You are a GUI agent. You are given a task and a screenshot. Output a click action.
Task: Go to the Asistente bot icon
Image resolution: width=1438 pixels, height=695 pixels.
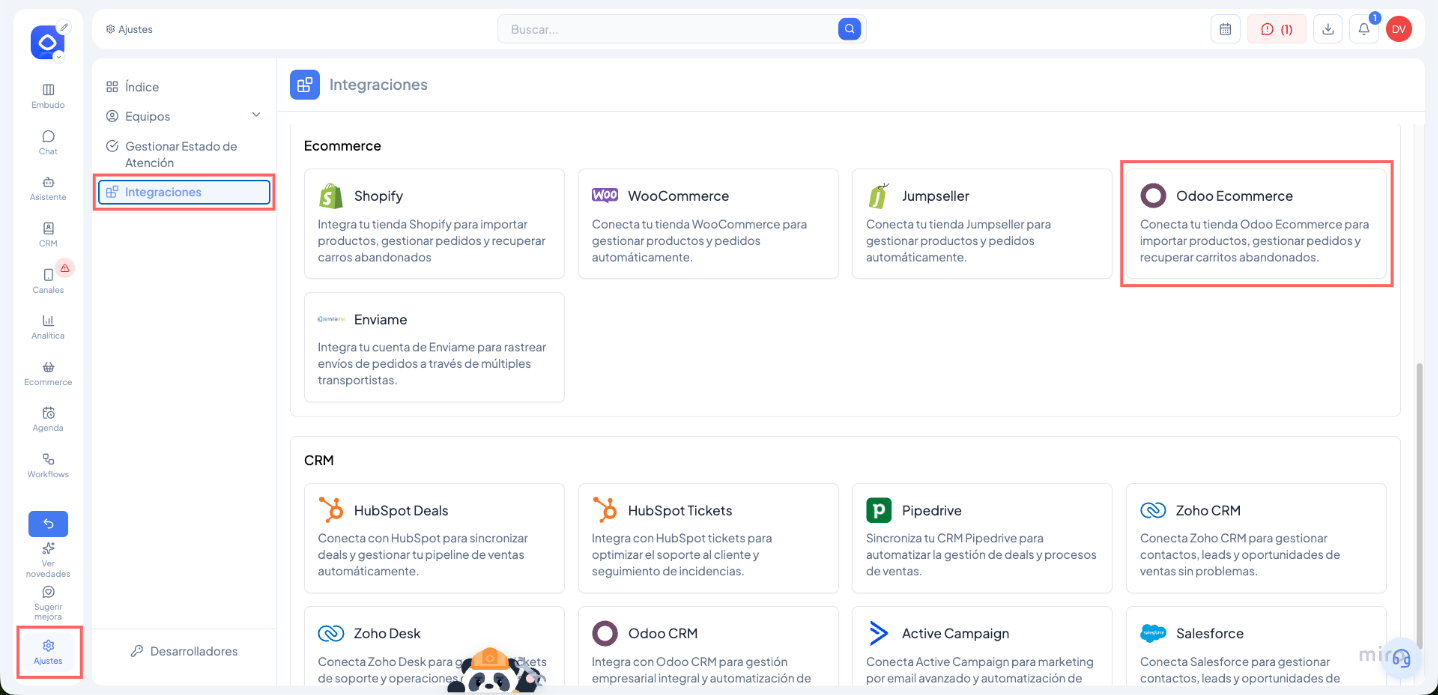coord(48,183)
